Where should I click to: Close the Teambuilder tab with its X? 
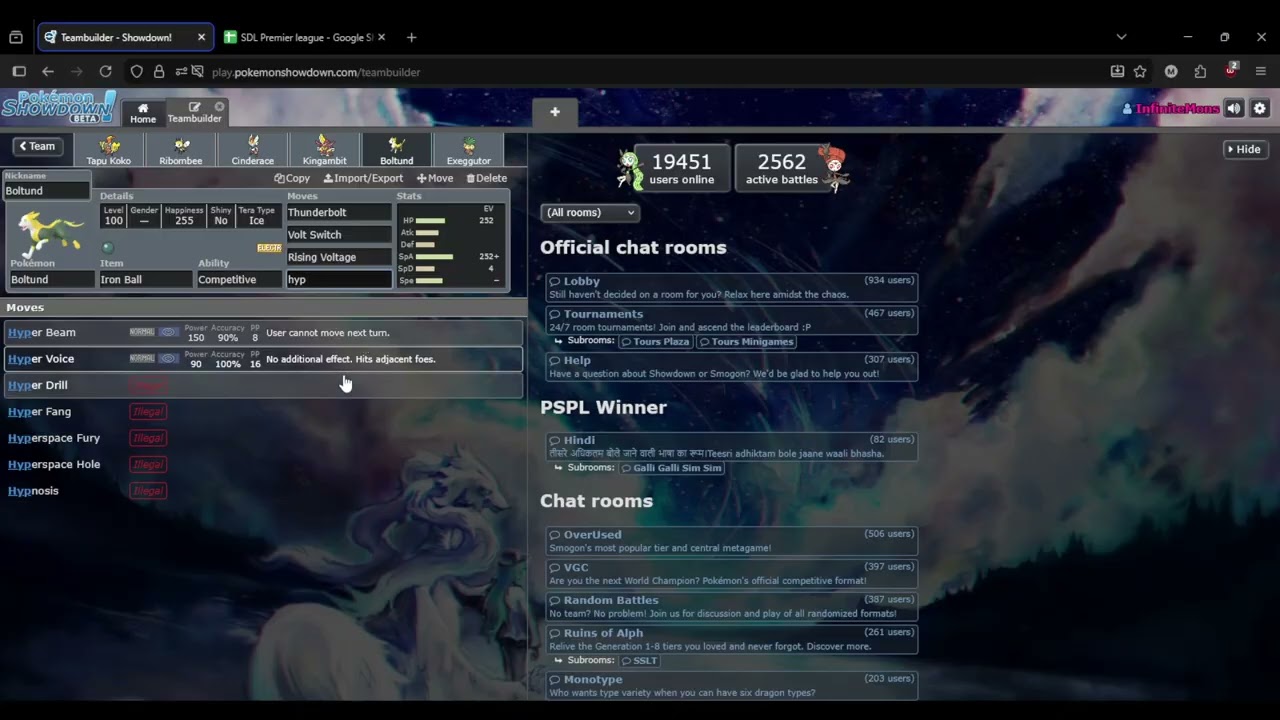(x=219, y=106)
